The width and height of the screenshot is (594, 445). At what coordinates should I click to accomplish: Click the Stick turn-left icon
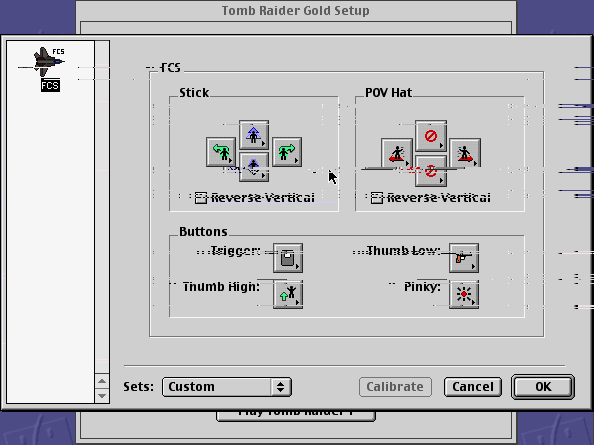coord(221,152)
